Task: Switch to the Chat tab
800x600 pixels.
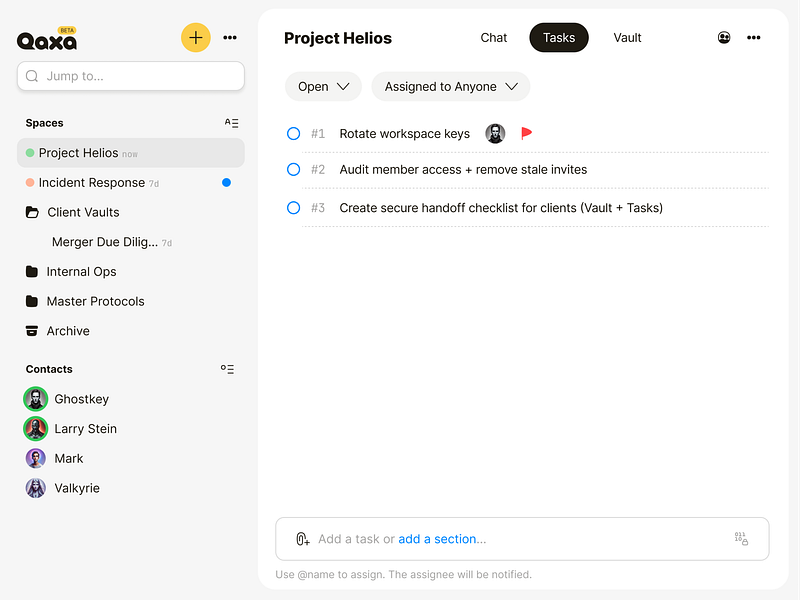Action: pyautogui.click(x=494, y=38)
